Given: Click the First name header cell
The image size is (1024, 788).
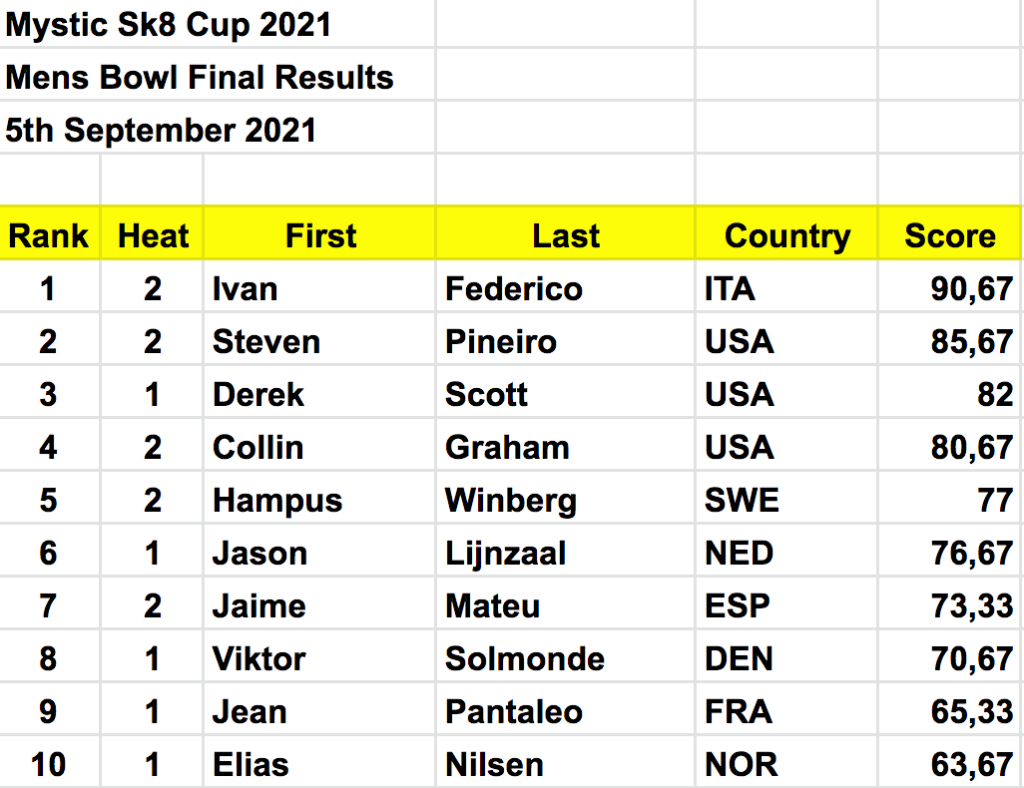Looking at the screenshot, I should pyautogui.click(x=320, y=236).
